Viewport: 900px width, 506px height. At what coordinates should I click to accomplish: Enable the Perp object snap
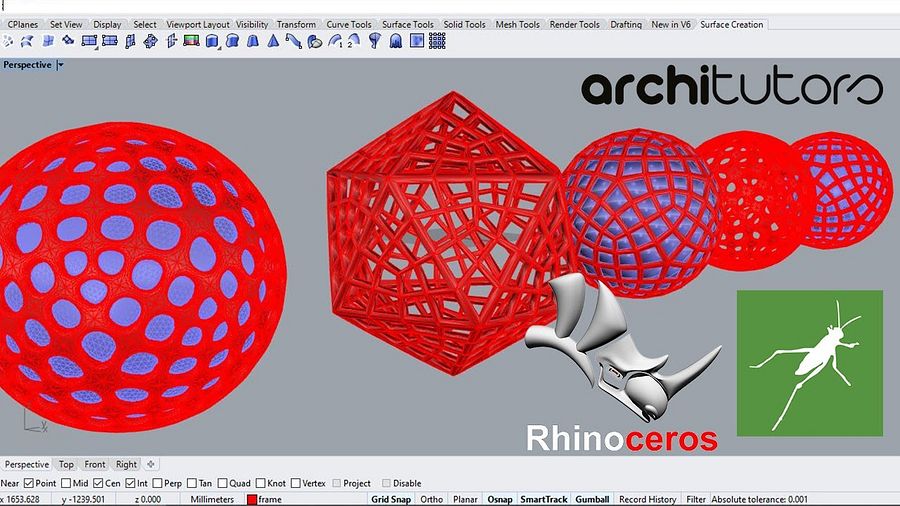coord(157,483)
